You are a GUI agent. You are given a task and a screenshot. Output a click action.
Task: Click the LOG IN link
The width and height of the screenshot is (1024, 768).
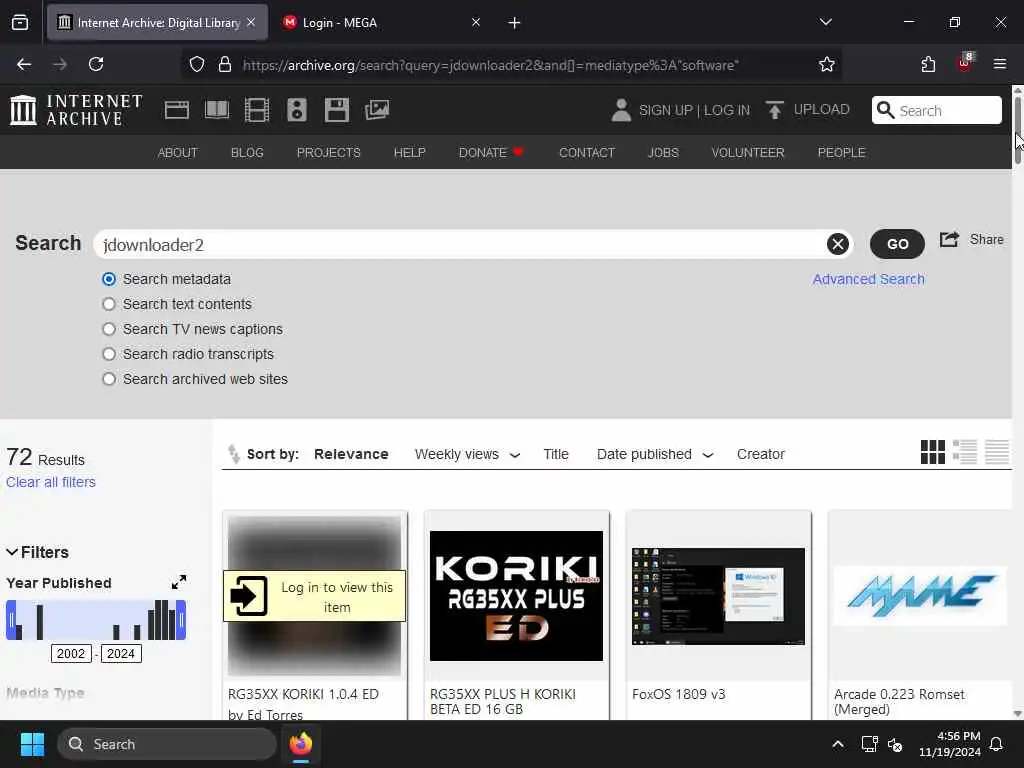tap(727, 110)
